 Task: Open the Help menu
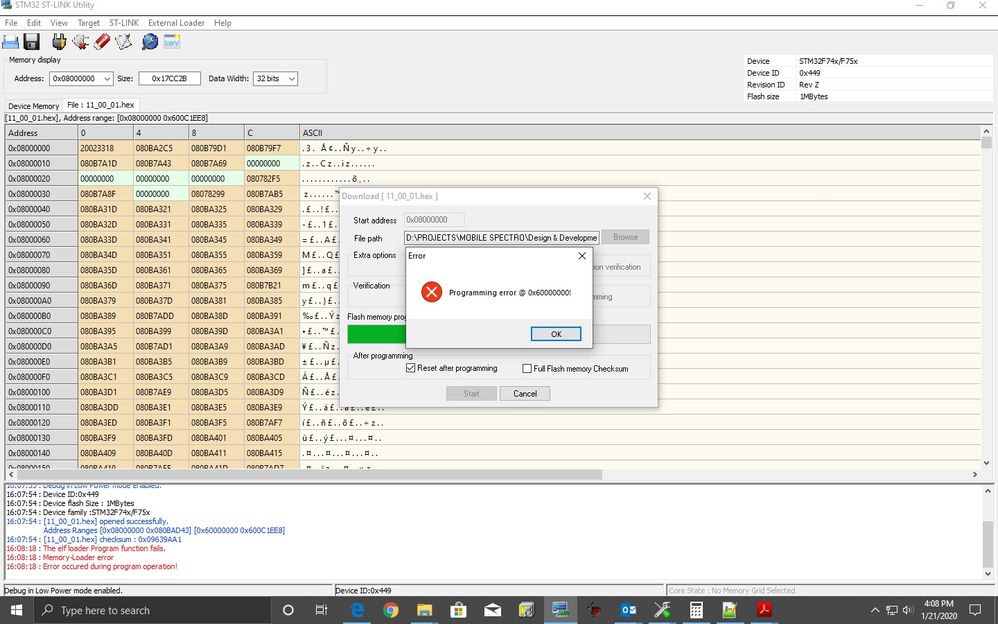(223, 23)
